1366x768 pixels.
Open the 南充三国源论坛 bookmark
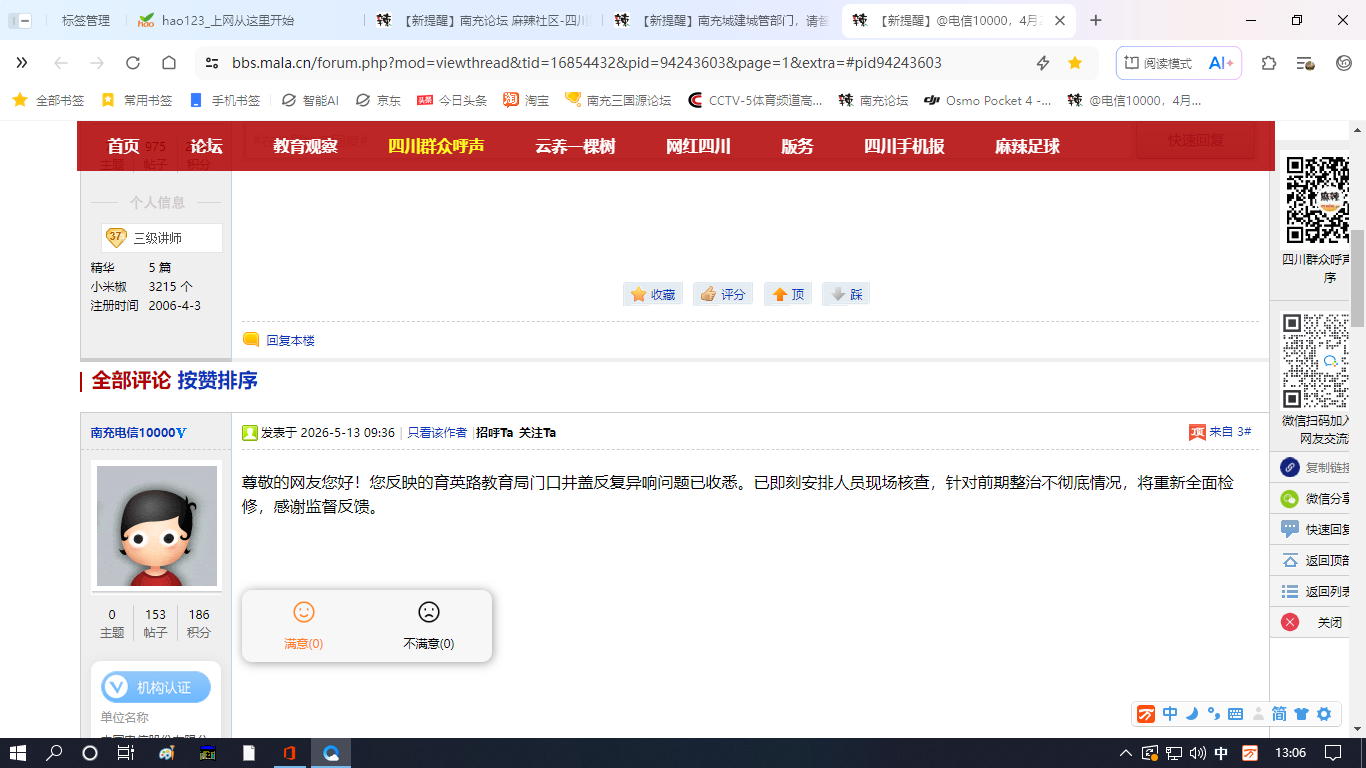point(618,100)
